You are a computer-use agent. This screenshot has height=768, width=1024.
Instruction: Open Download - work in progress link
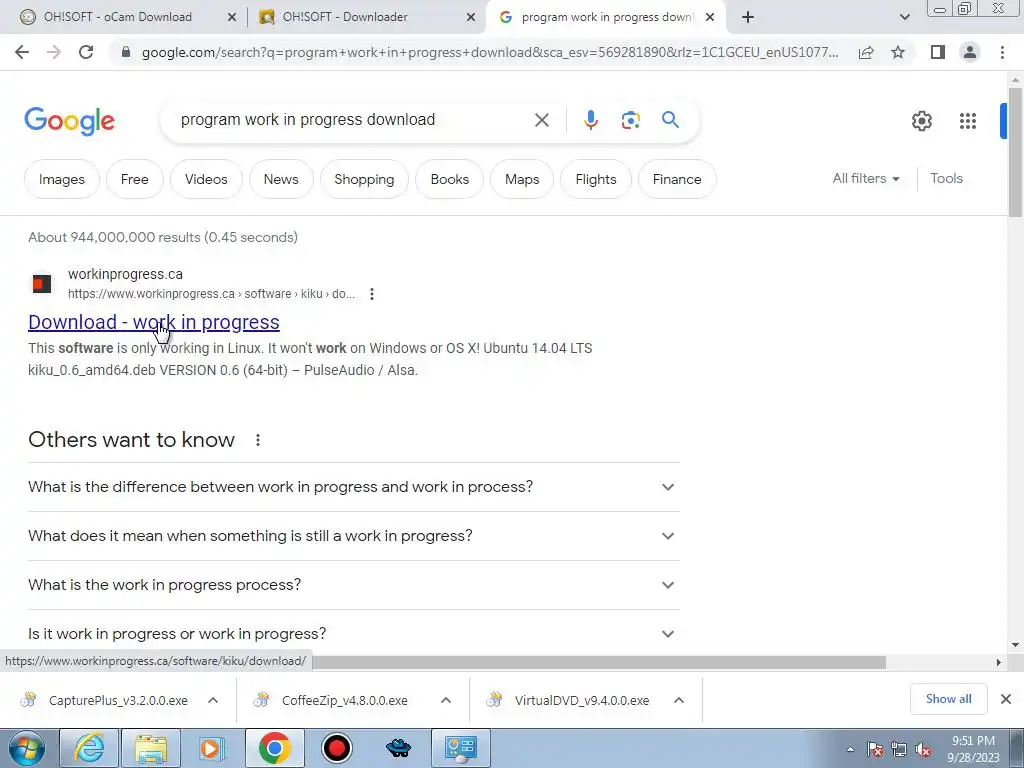coord(154,322)
